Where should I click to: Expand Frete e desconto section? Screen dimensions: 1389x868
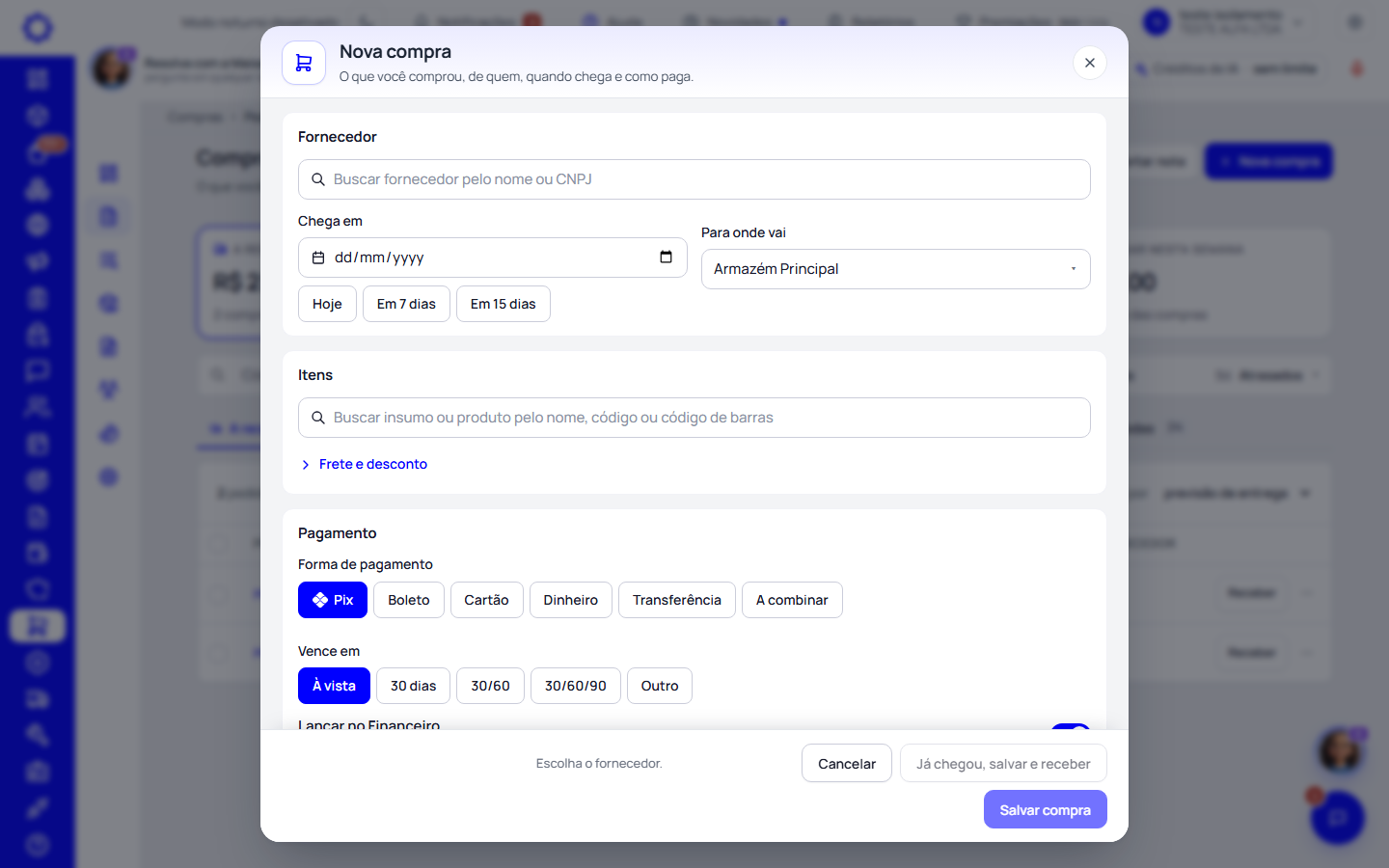tap(364, 464)
